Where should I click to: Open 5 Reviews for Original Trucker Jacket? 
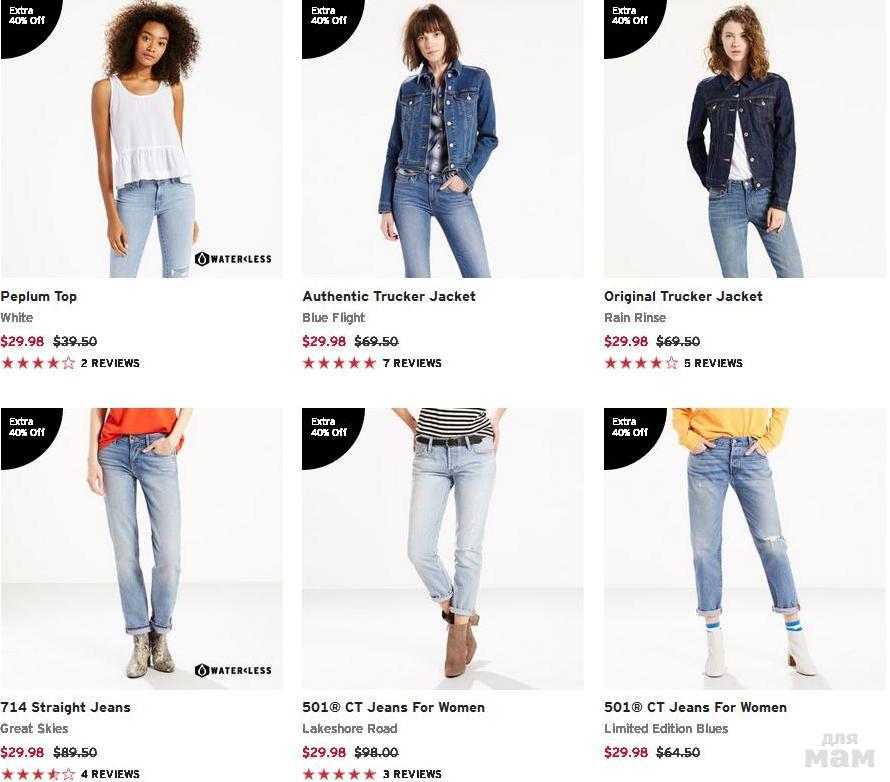713,363
